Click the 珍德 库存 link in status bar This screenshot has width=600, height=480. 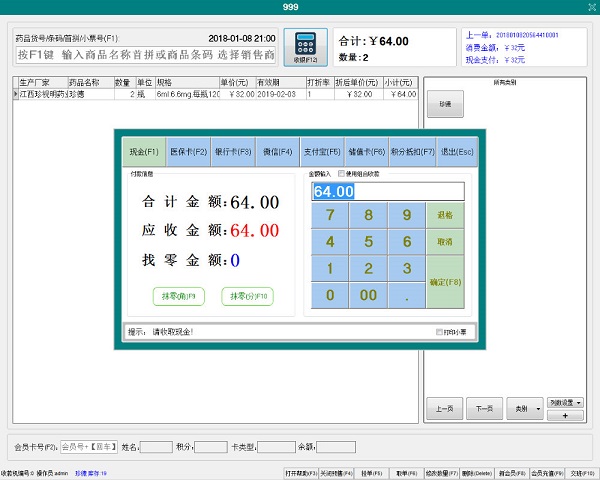coord(91,473)
